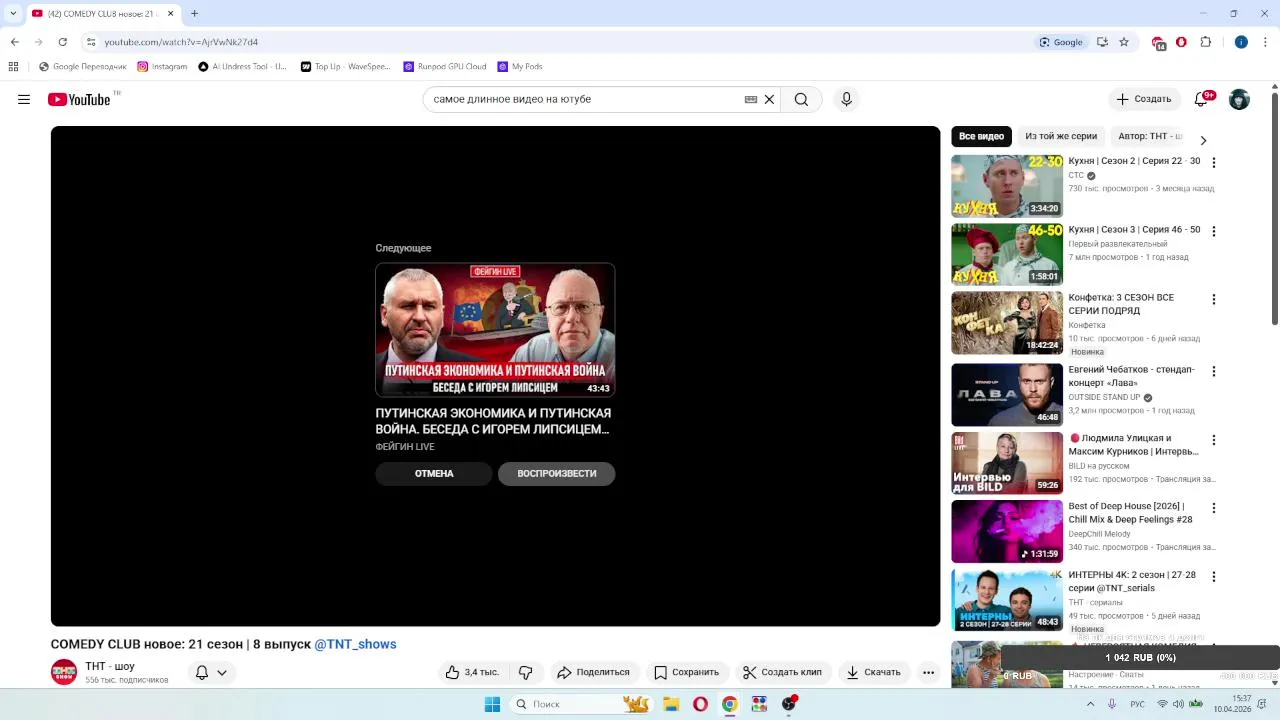Open the red Opera-style extension icon
1280x720 pixels.
pyautogui.click(x=1181, y=42)
